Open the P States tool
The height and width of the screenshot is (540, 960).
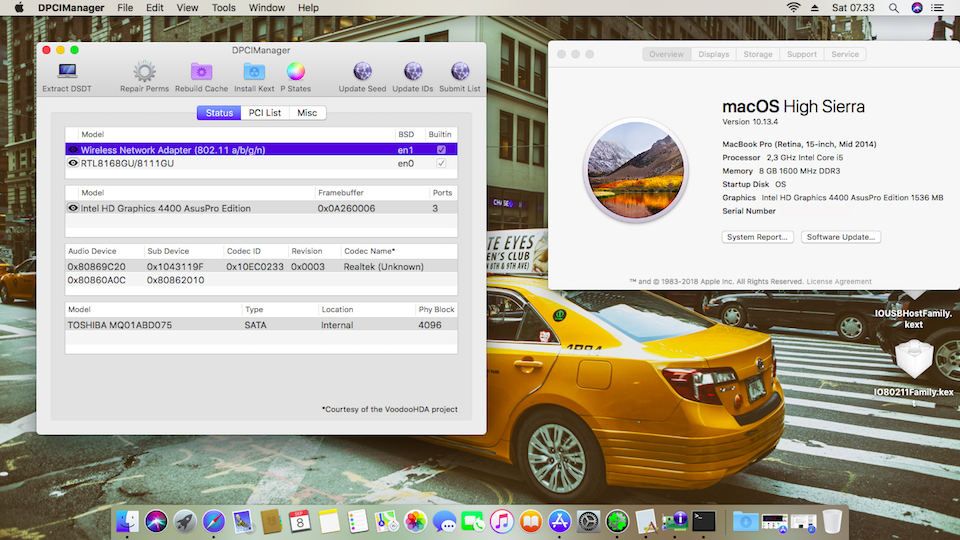295,72
